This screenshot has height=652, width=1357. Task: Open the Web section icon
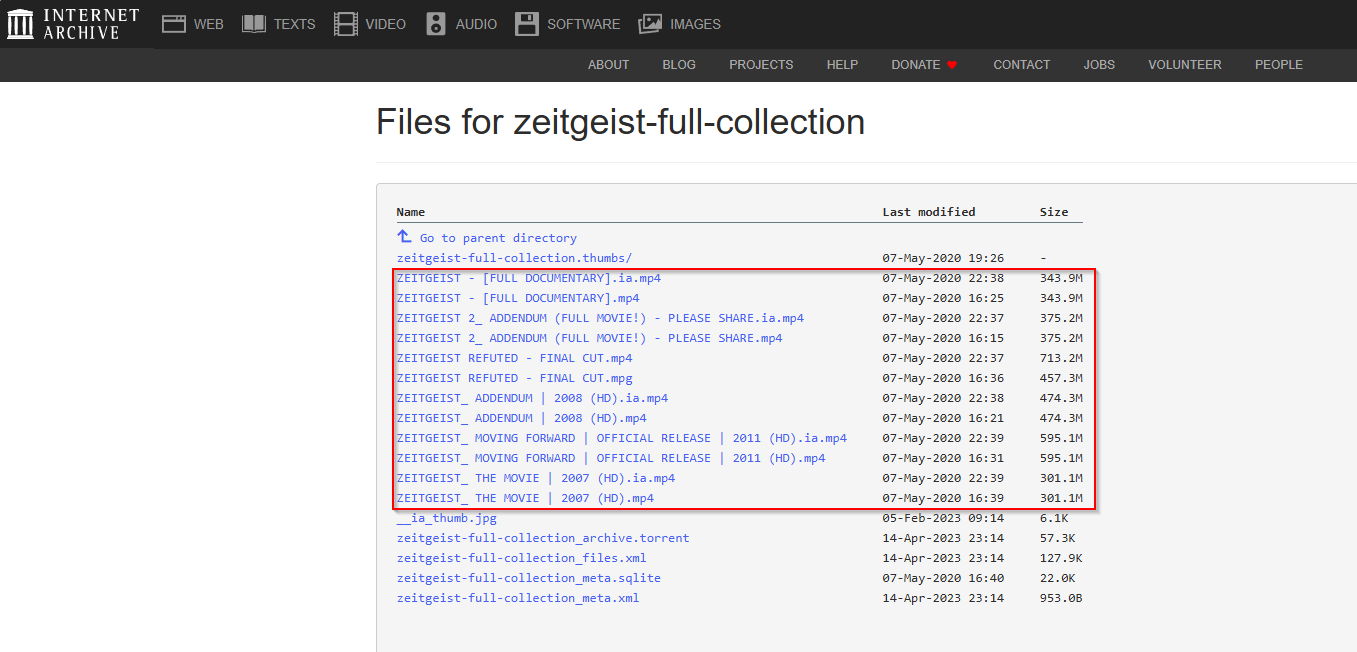pos(174,24)
